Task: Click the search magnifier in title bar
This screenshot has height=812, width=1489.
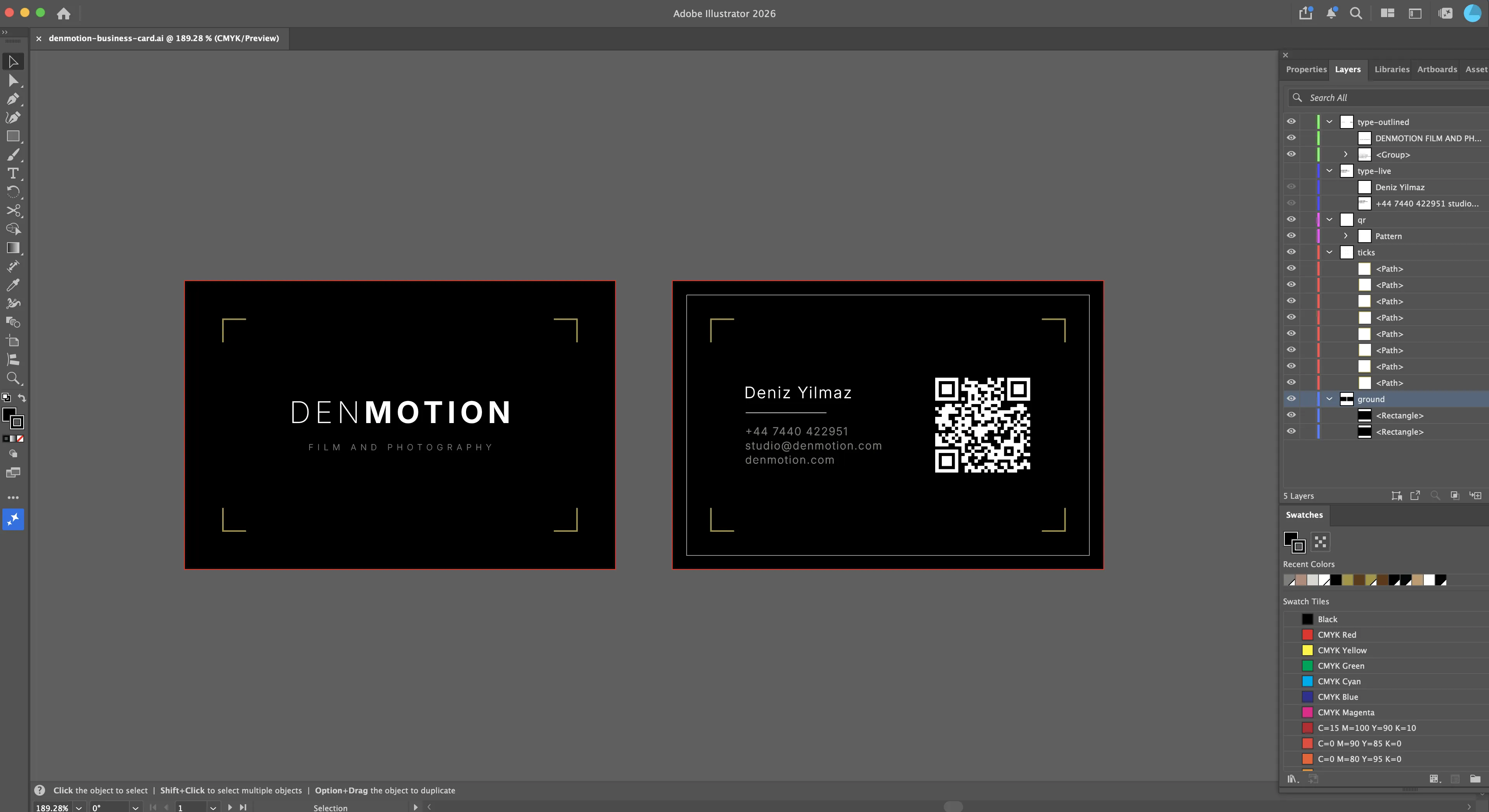Action: tap(1356, 13)
